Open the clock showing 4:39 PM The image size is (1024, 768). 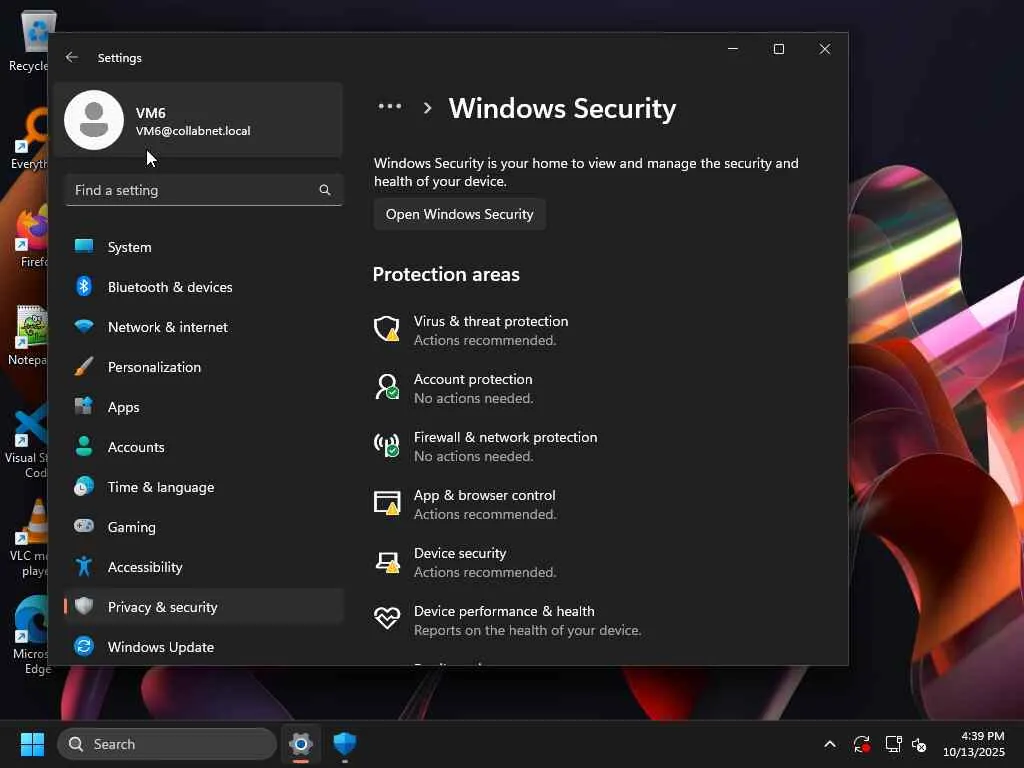point(974,744)
